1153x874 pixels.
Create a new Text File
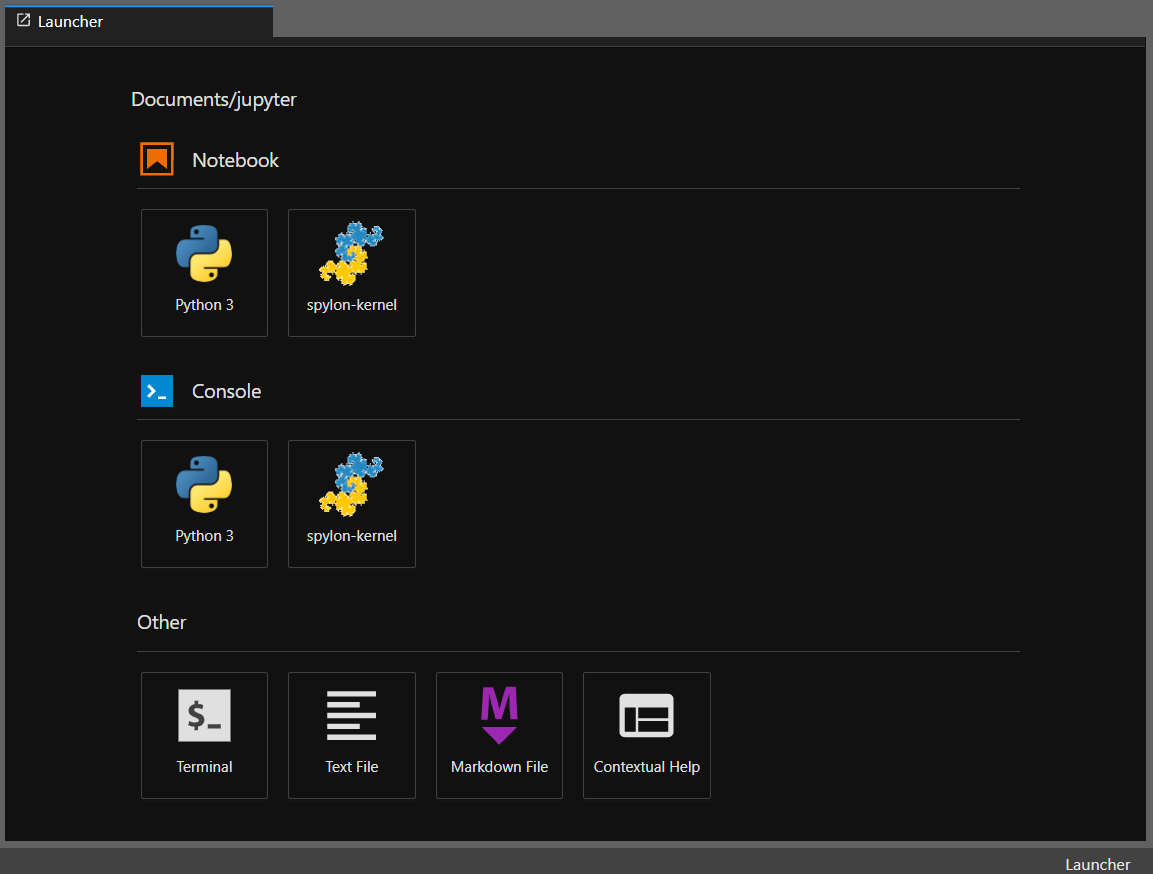[x=351, y=734]
